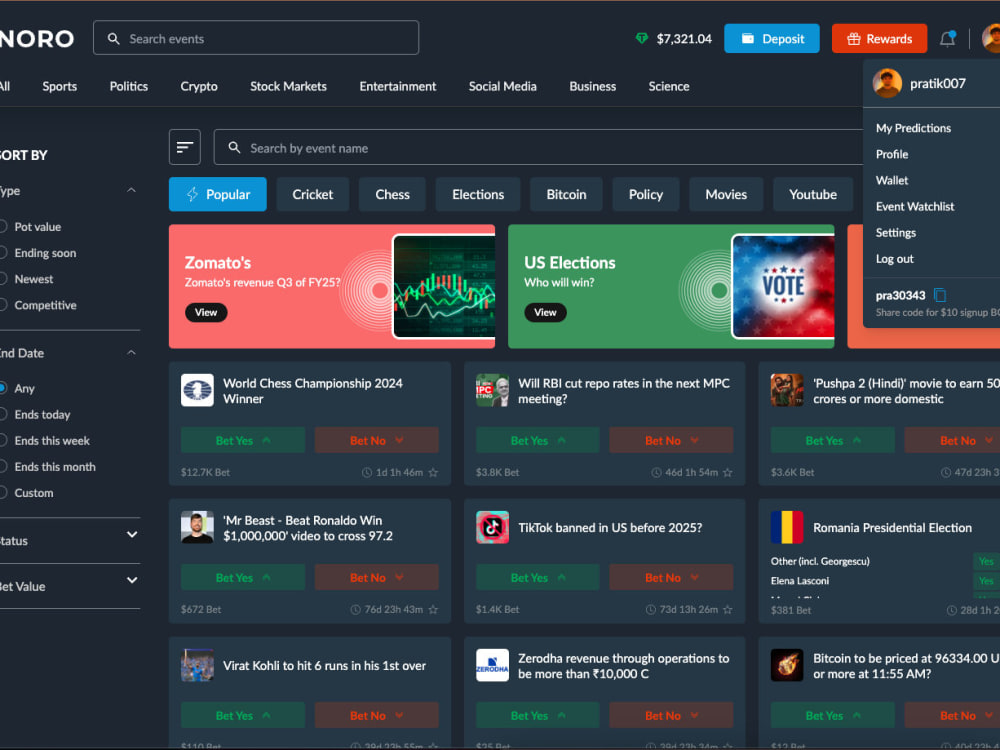Copy referral code pra30343 with copy icon
This screenshot has width=1000, height=750.
pos(940,295)
